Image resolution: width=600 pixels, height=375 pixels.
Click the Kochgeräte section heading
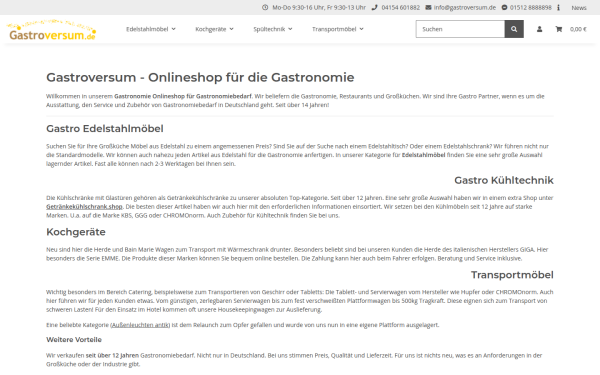pyautogui.click(x=76, y=232)
